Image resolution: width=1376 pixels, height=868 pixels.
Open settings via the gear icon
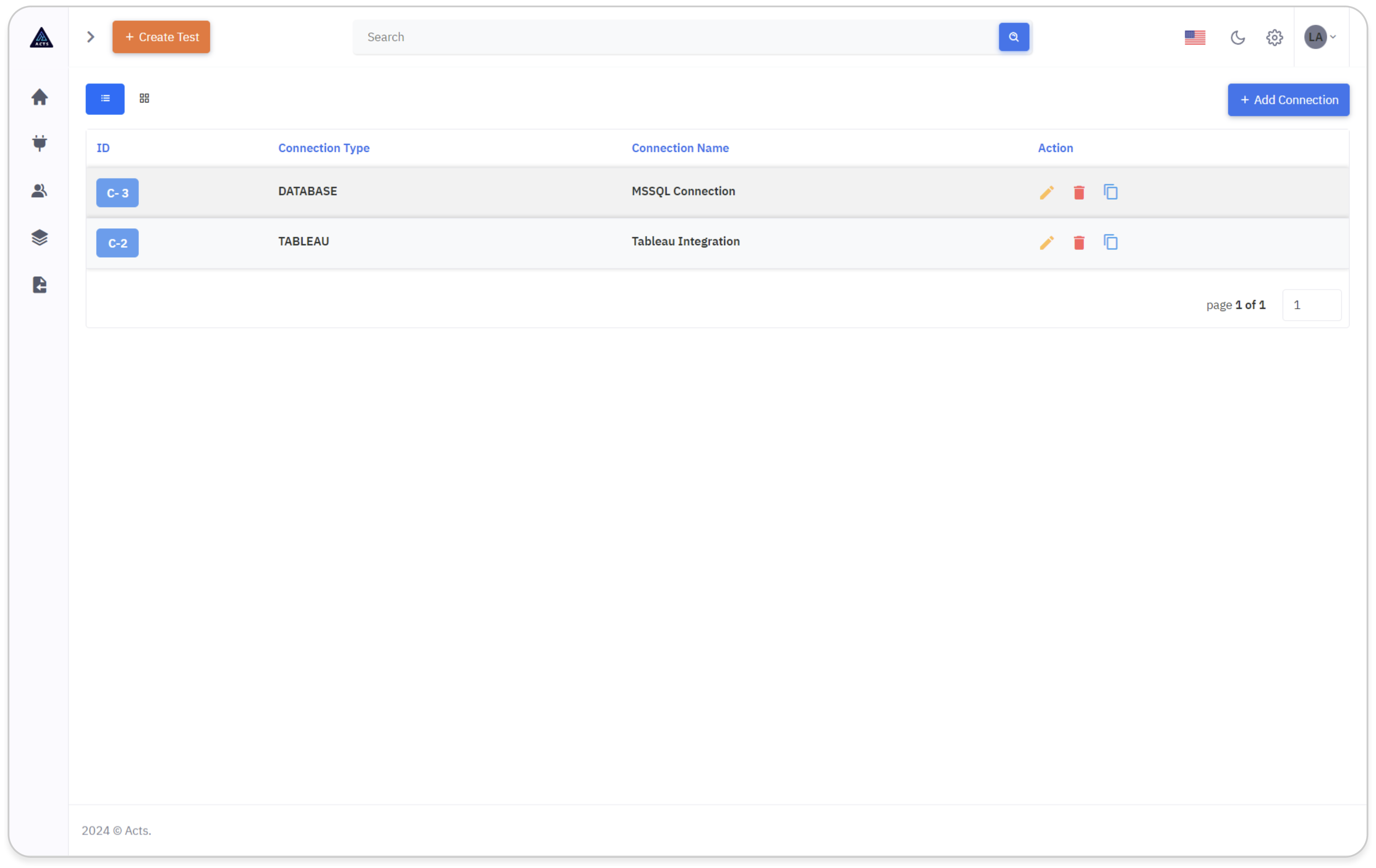[1274, 38]
